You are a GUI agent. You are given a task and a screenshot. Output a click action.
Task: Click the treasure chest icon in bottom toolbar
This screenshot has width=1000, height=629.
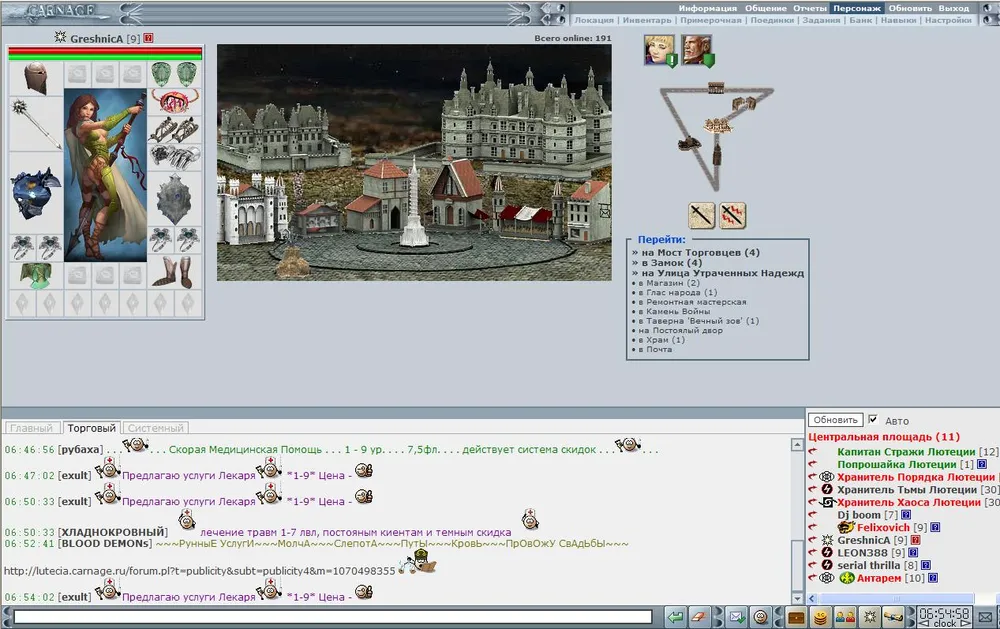(796, 616)
